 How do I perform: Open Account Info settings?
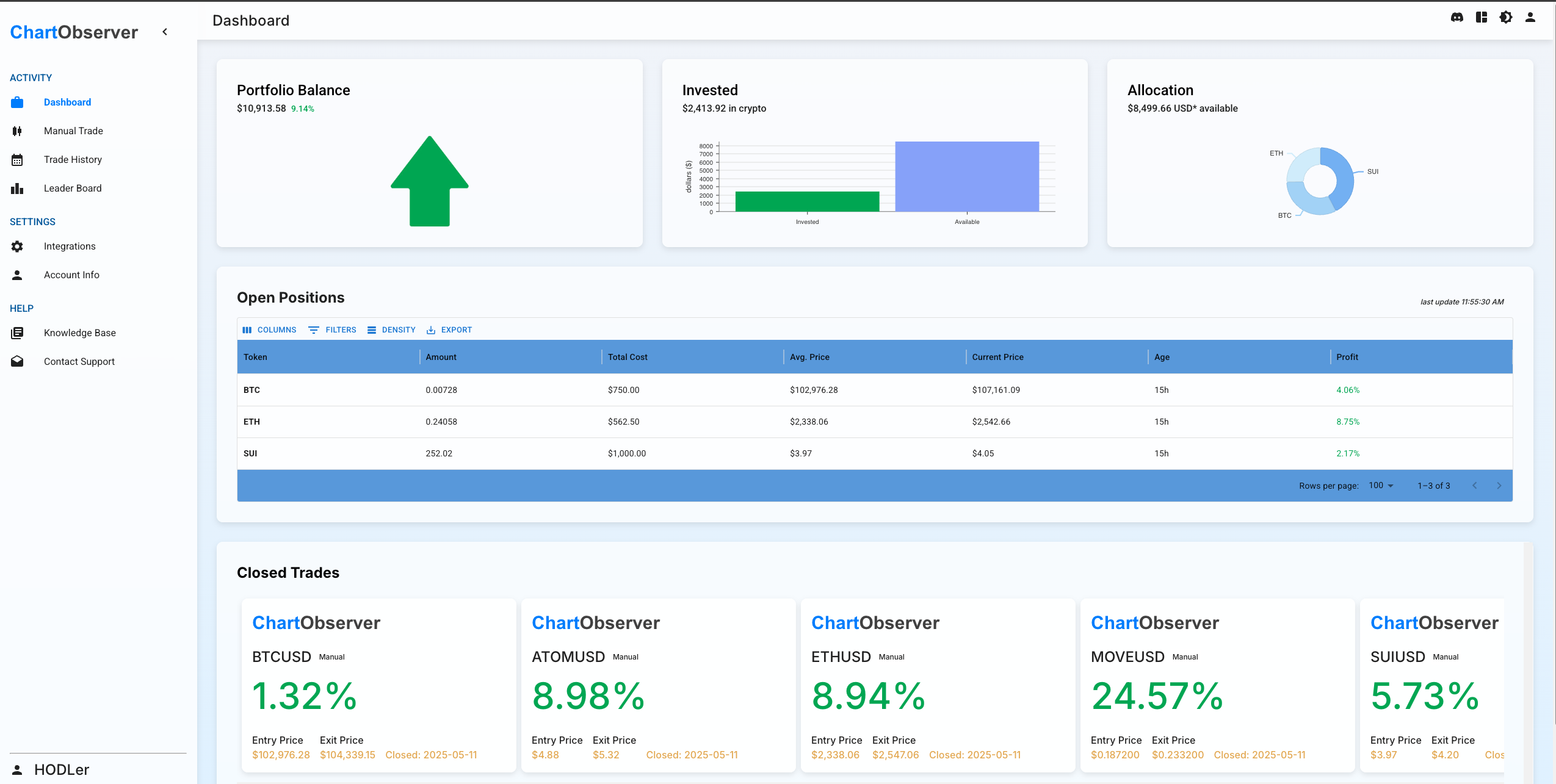(71, 275)
